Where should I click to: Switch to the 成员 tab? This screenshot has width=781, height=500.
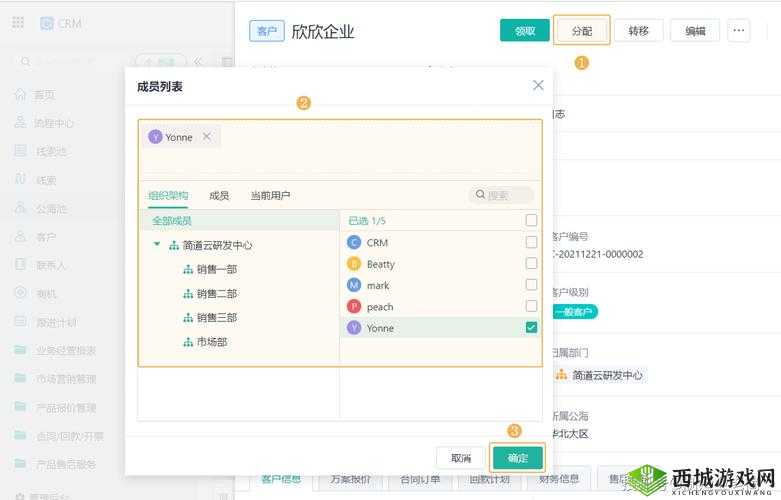click(x=219, y=195)
